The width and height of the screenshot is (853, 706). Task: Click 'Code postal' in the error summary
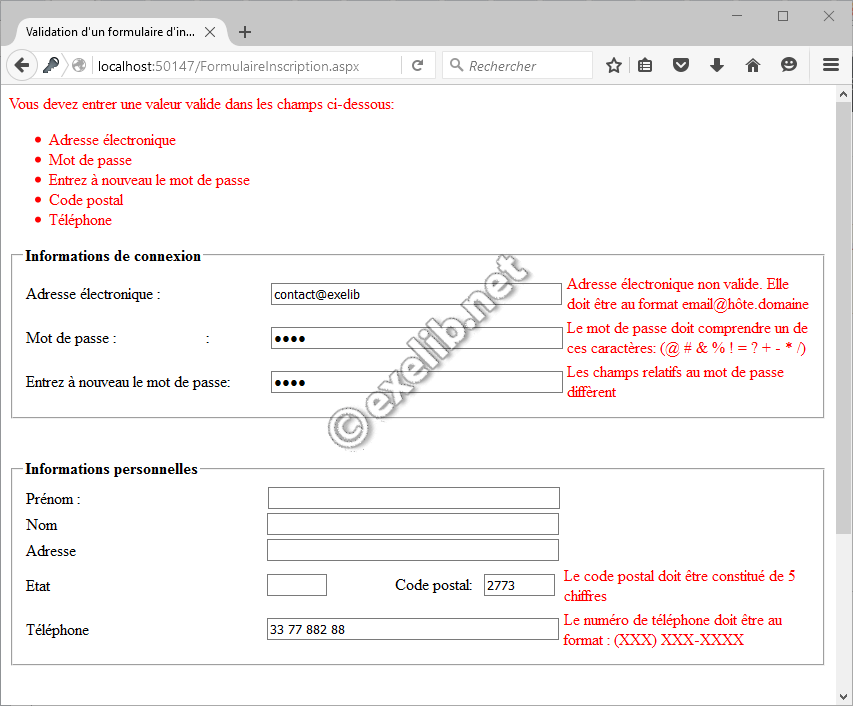pos(86,200)
